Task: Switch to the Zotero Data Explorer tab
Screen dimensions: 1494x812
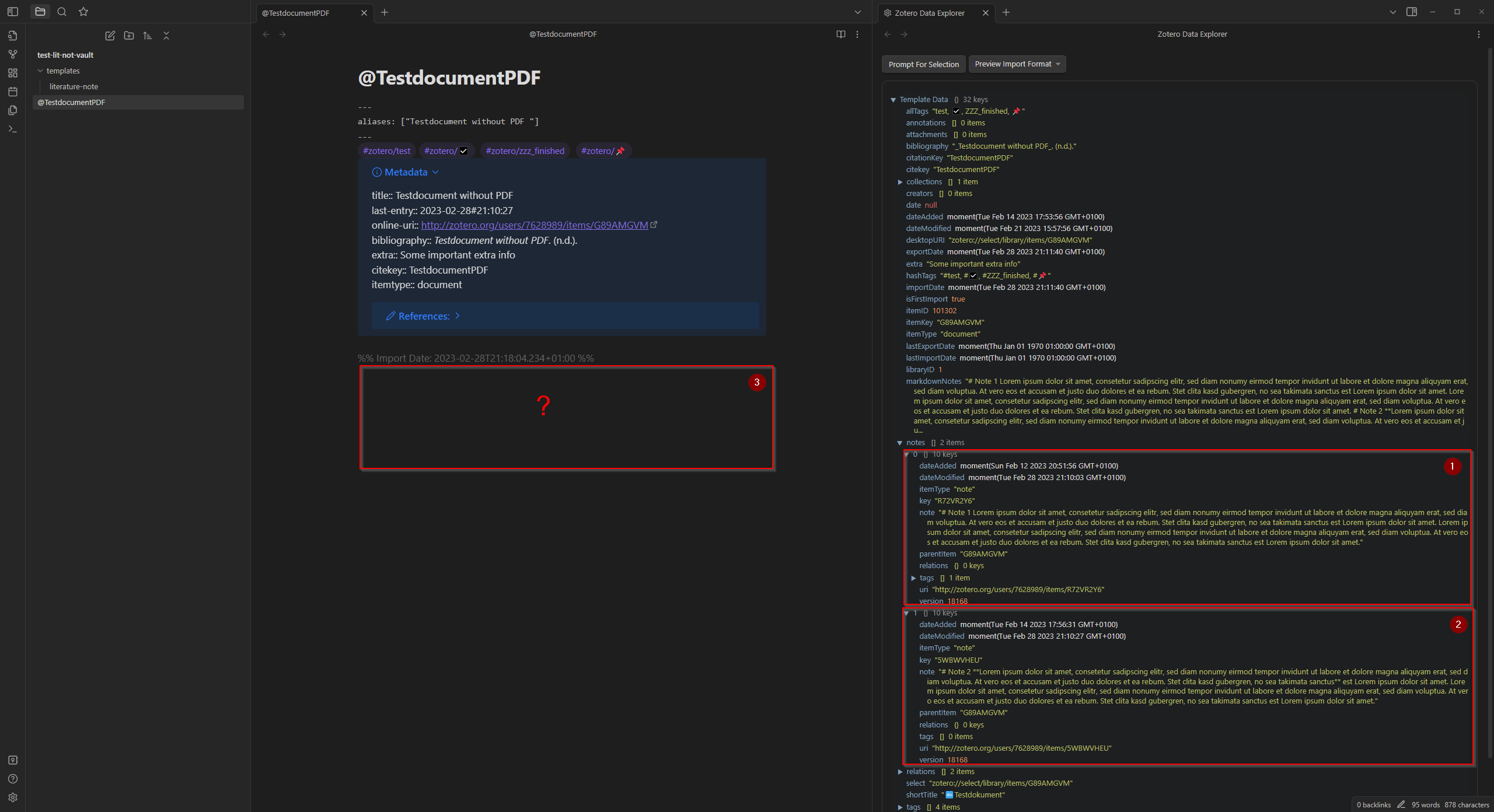Action: click(x=931, y=12)
